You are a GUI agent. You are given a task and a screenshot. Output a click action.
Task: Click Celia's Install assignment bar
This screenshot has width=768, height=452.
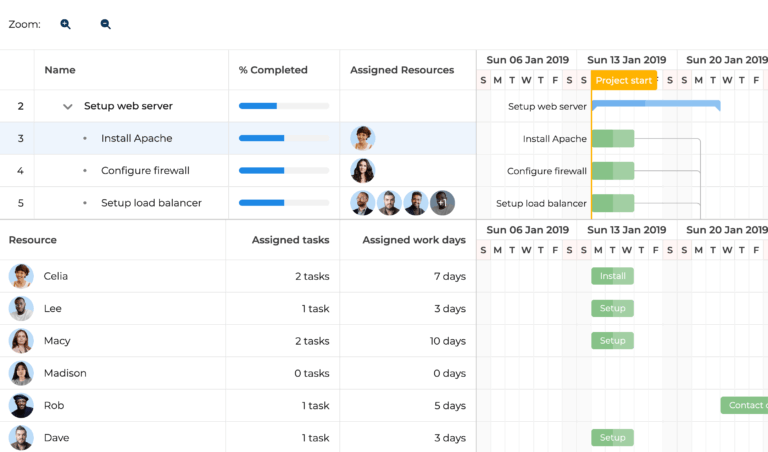coord(612,276)
